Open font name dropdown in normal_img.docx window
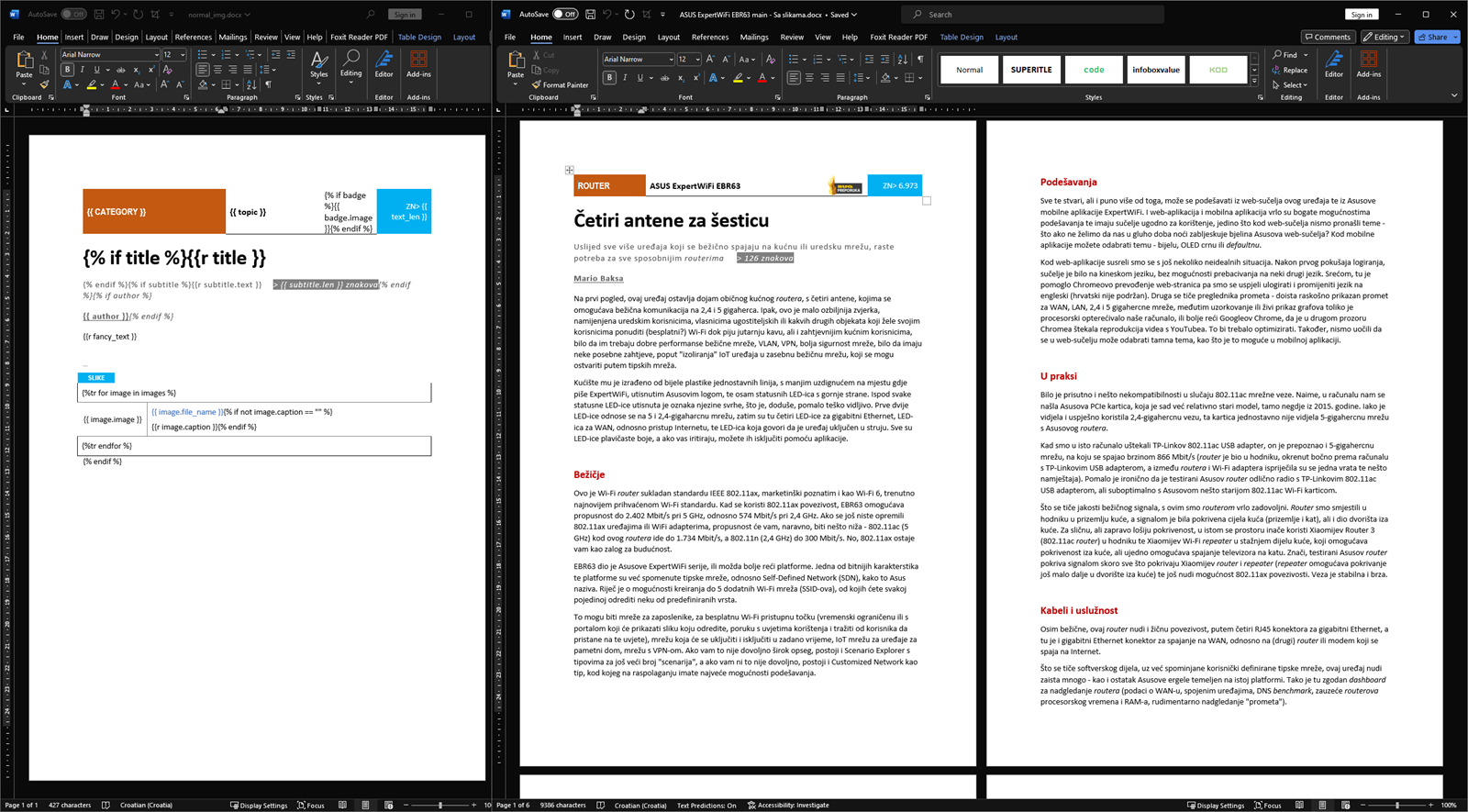1468x812 pixels. click(155, 54)
